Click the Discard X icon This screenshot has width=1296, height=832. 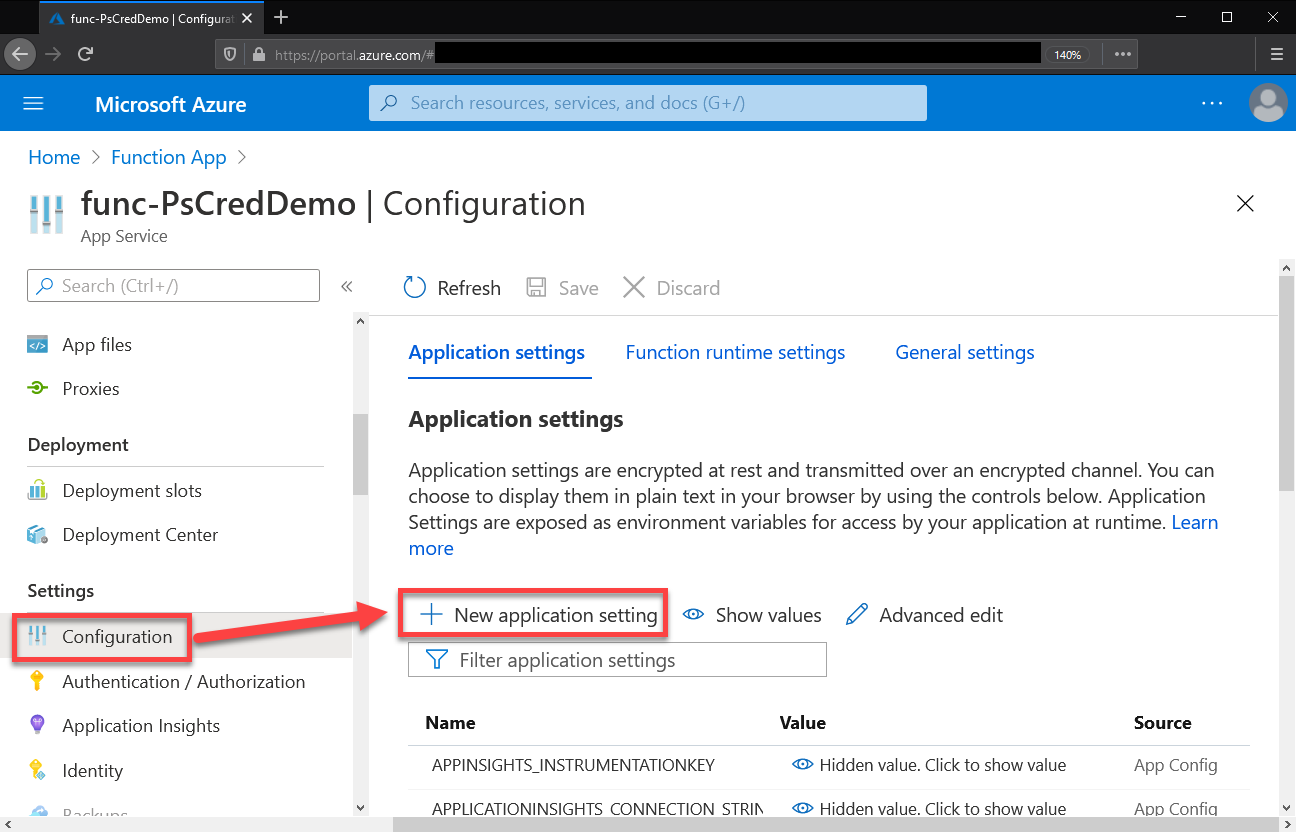(634, 288)
